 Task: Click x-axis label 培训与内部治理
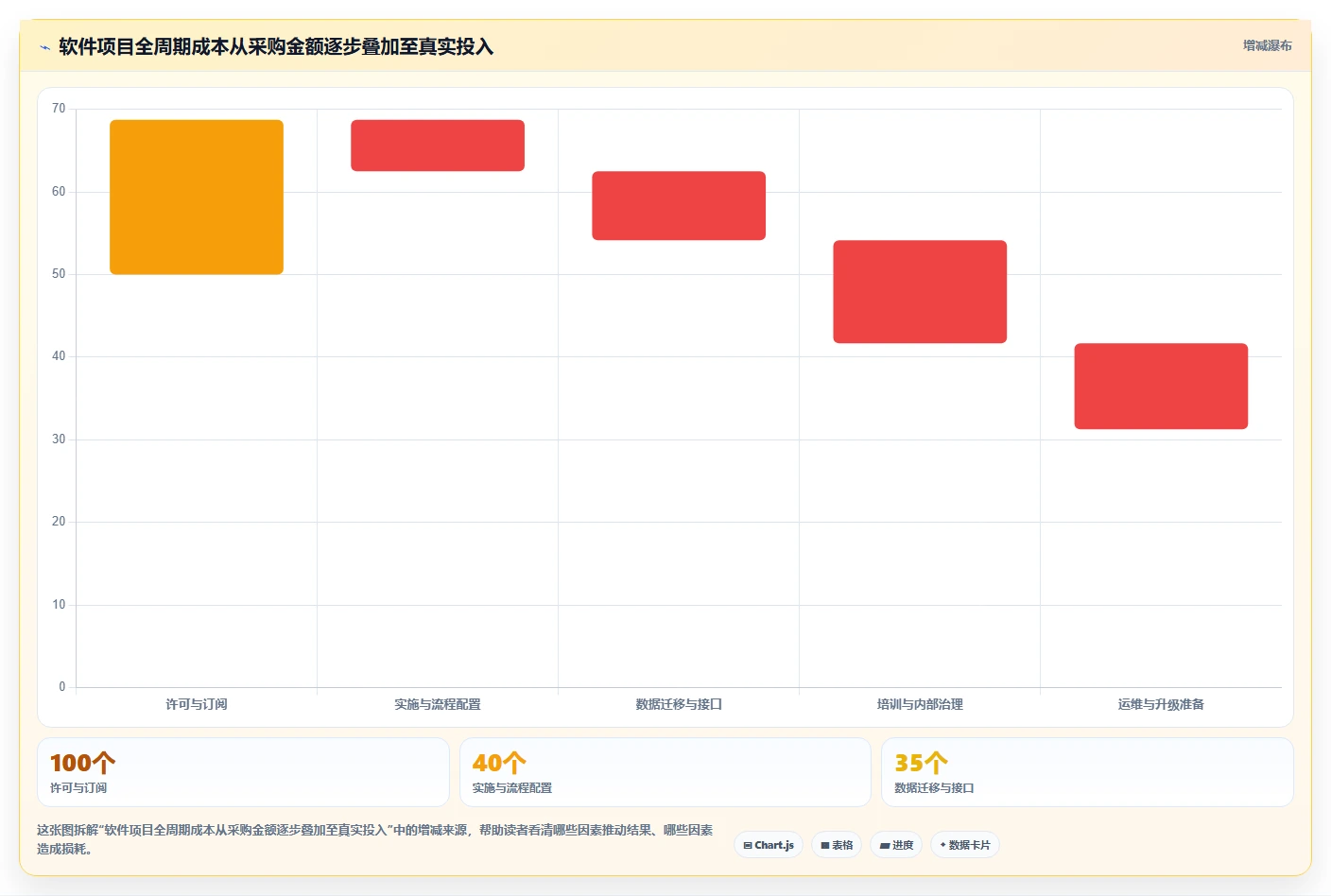920,704
